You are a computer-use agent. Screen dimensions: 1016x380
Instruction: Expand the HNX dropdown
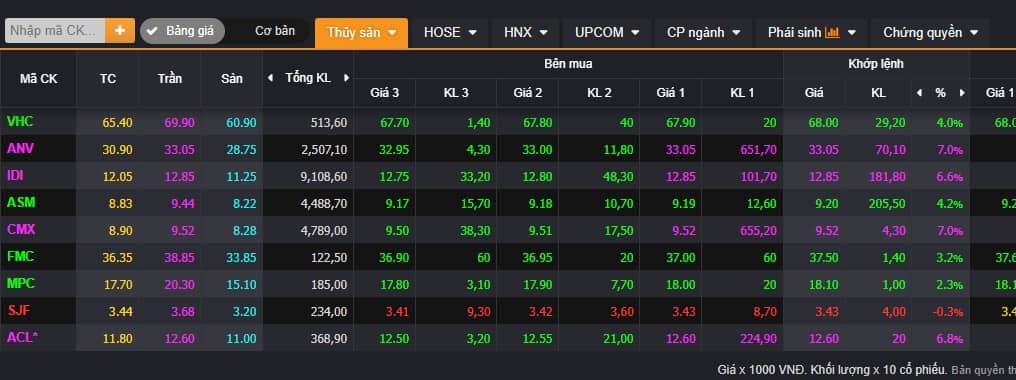[x=525, y=32]
